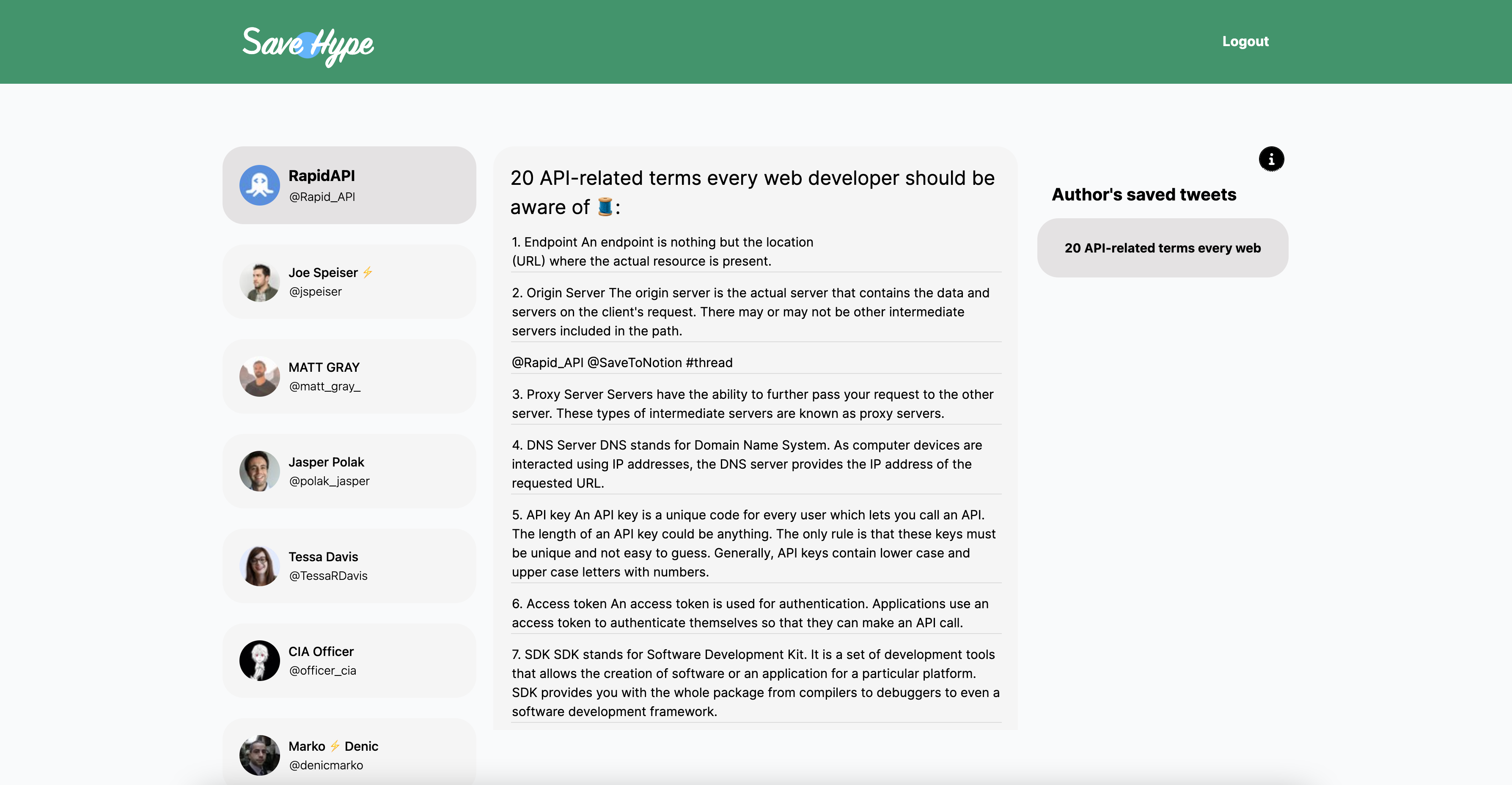This screenshot has width=1512, height=785.
Task: Select the Joe Speiser author card
Action: (349, 282)
